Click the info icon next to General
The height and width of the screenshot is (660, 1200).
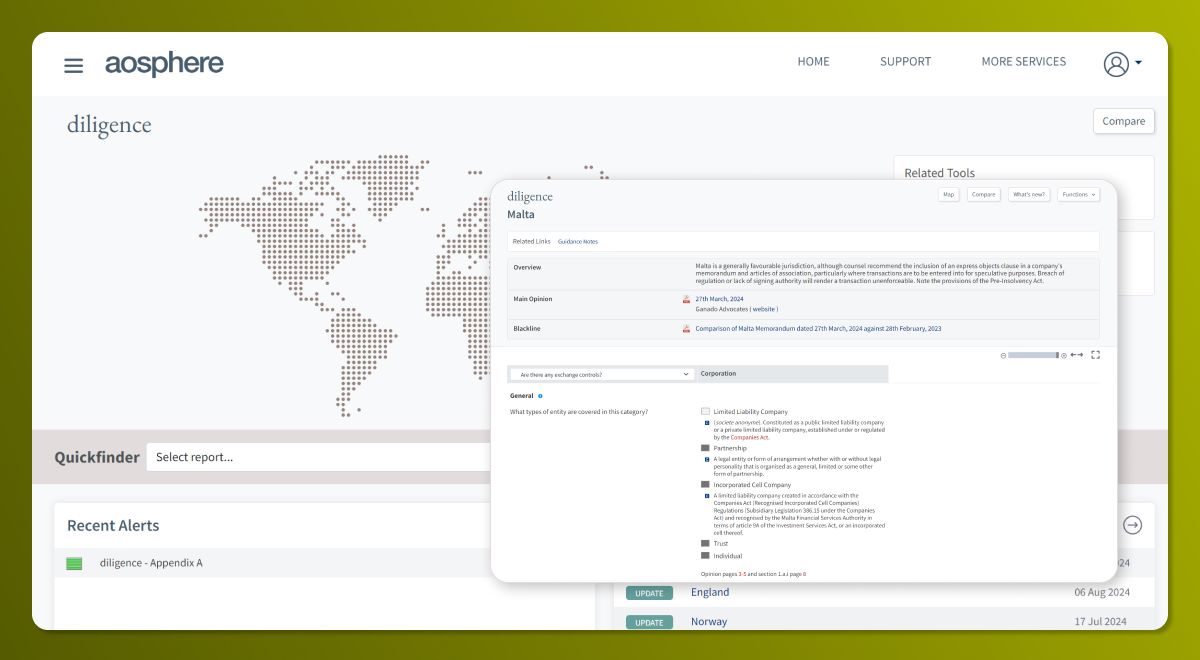pos(540,396)
